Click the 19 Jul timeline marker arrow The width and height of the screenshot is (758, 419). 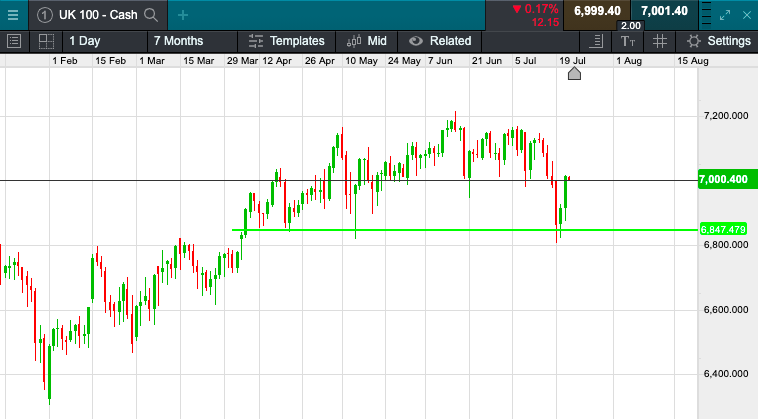pyautogui.click(x=574, y=74)
